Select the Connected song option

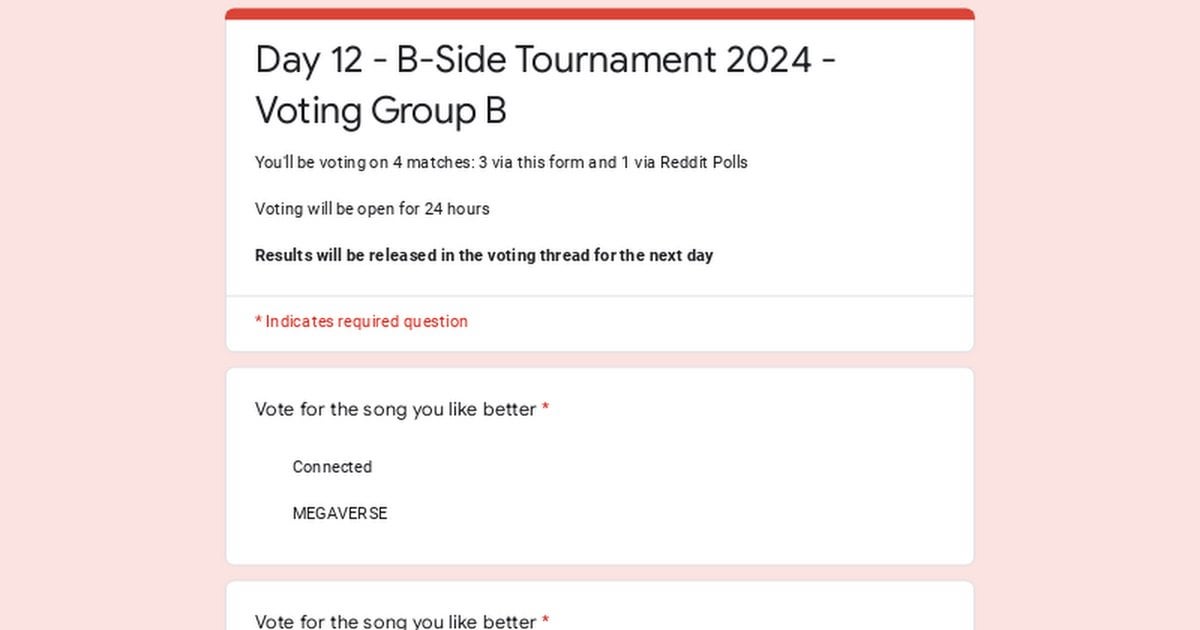point(331,467)
